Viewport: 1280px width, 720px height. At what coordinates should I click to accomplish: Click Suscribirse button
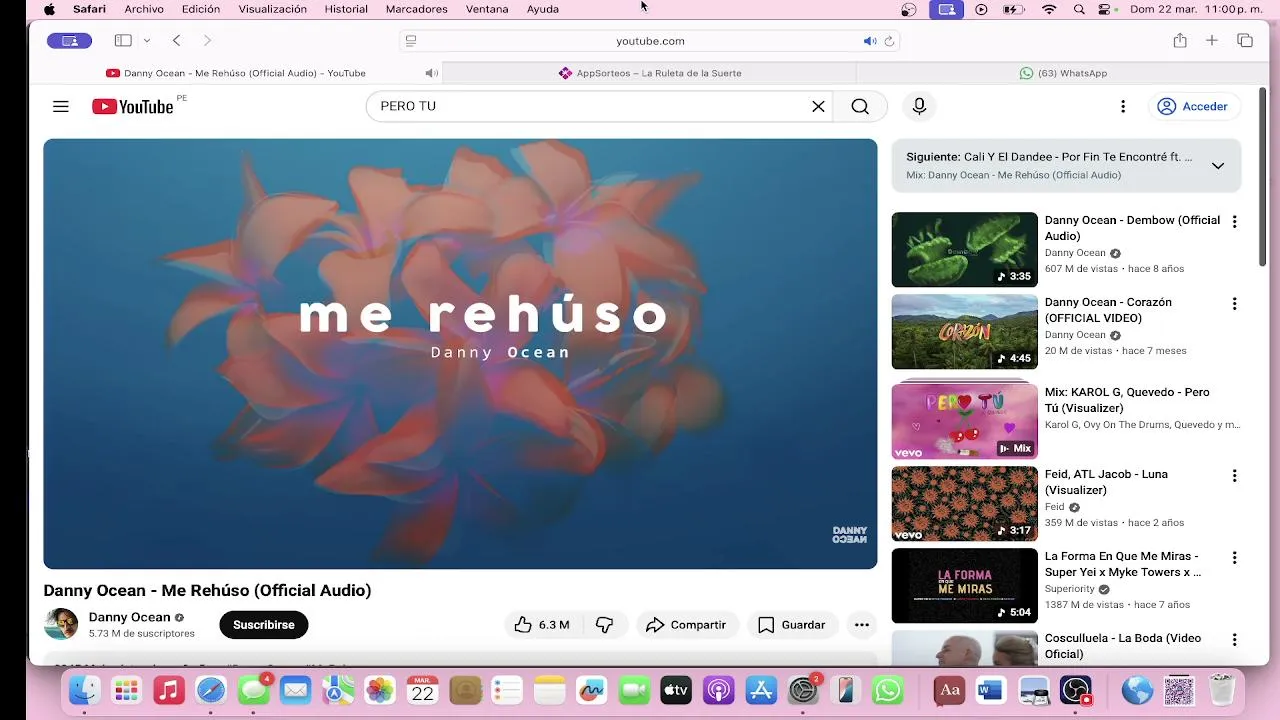click(x=264, y=625)
